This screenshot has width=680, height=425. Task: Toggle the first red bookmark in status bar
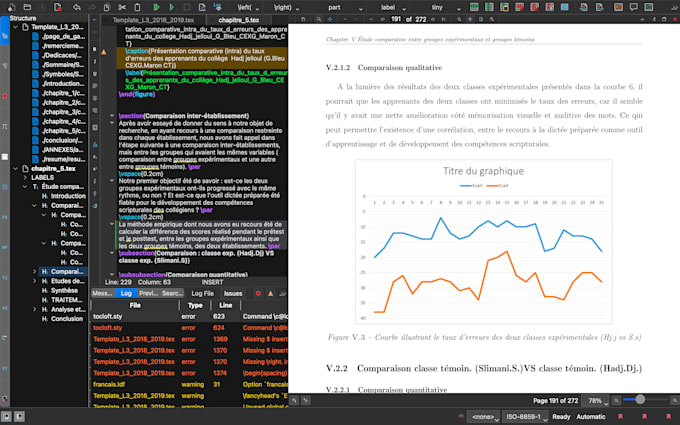pos(621,417)
